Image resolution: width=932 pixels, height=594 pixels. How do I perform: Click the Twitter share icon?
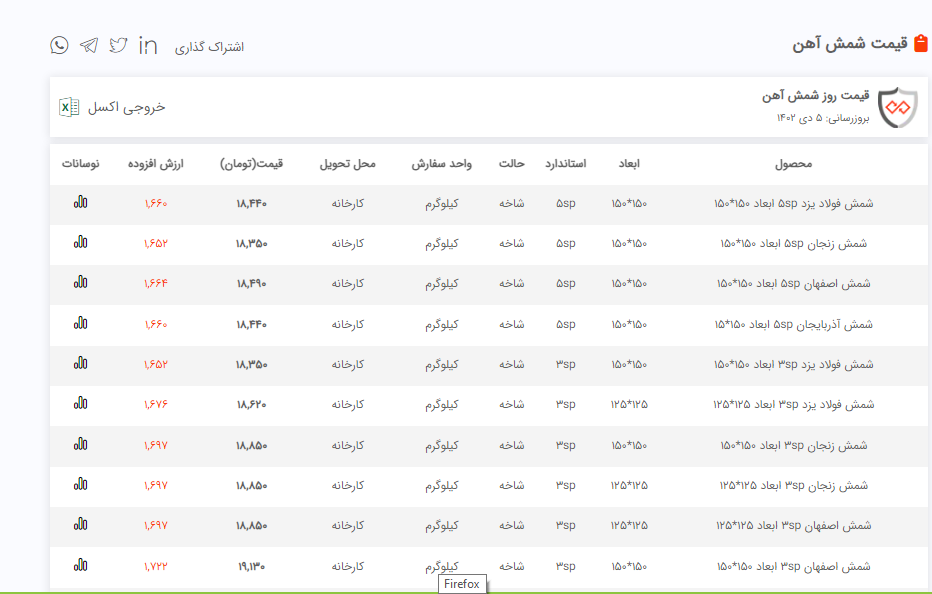[118, 45]
